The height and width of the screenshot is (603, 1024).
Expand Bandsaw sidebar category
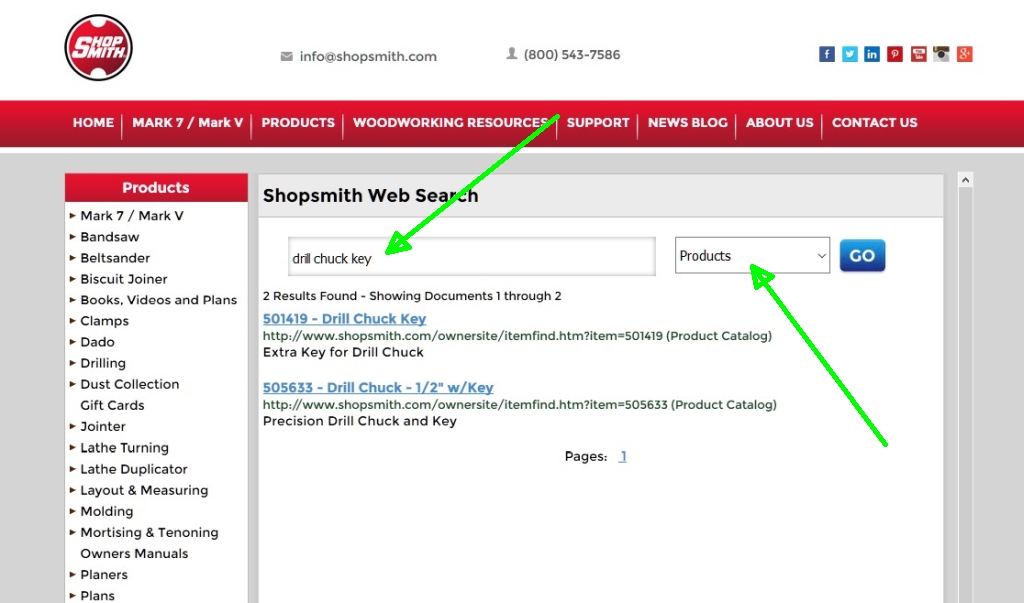point(109,237)
